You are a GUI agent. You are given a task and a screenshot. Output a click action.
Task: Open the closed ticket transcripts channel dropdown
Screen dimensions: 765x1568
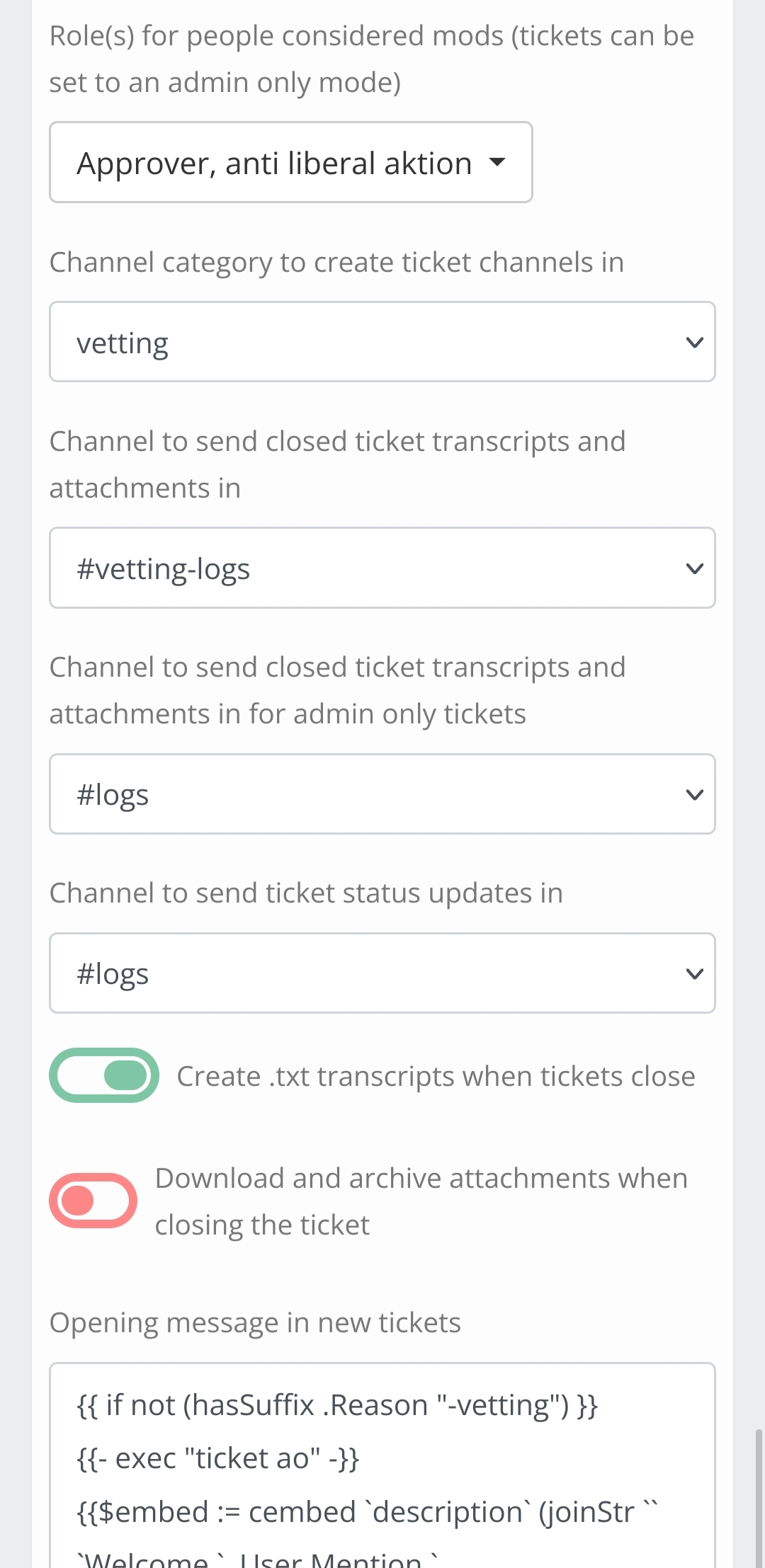382,568
